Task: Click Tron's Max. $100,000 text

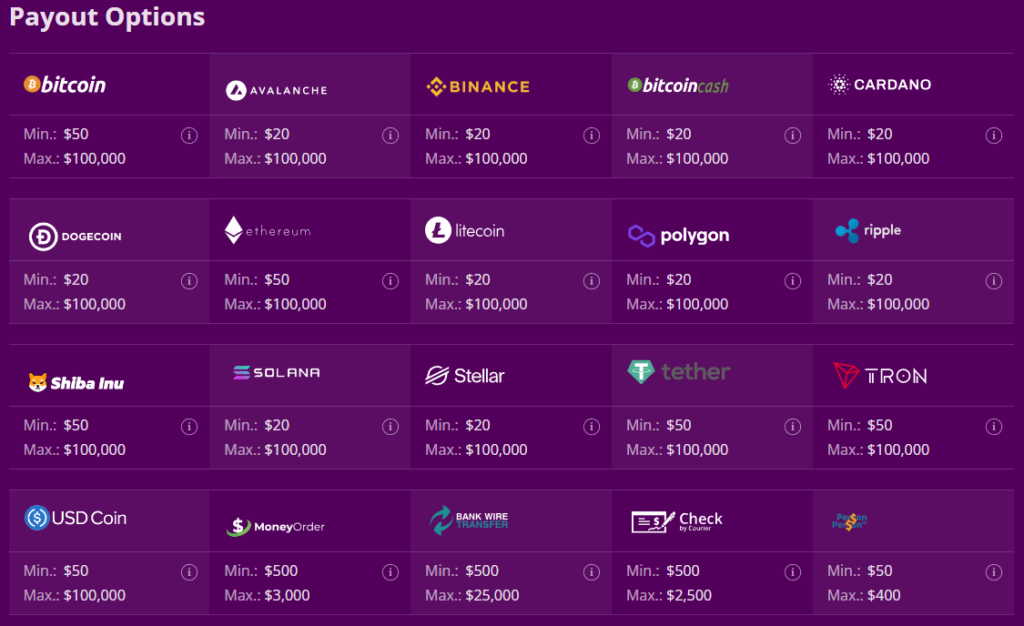Action: click(x=878, y=450)
